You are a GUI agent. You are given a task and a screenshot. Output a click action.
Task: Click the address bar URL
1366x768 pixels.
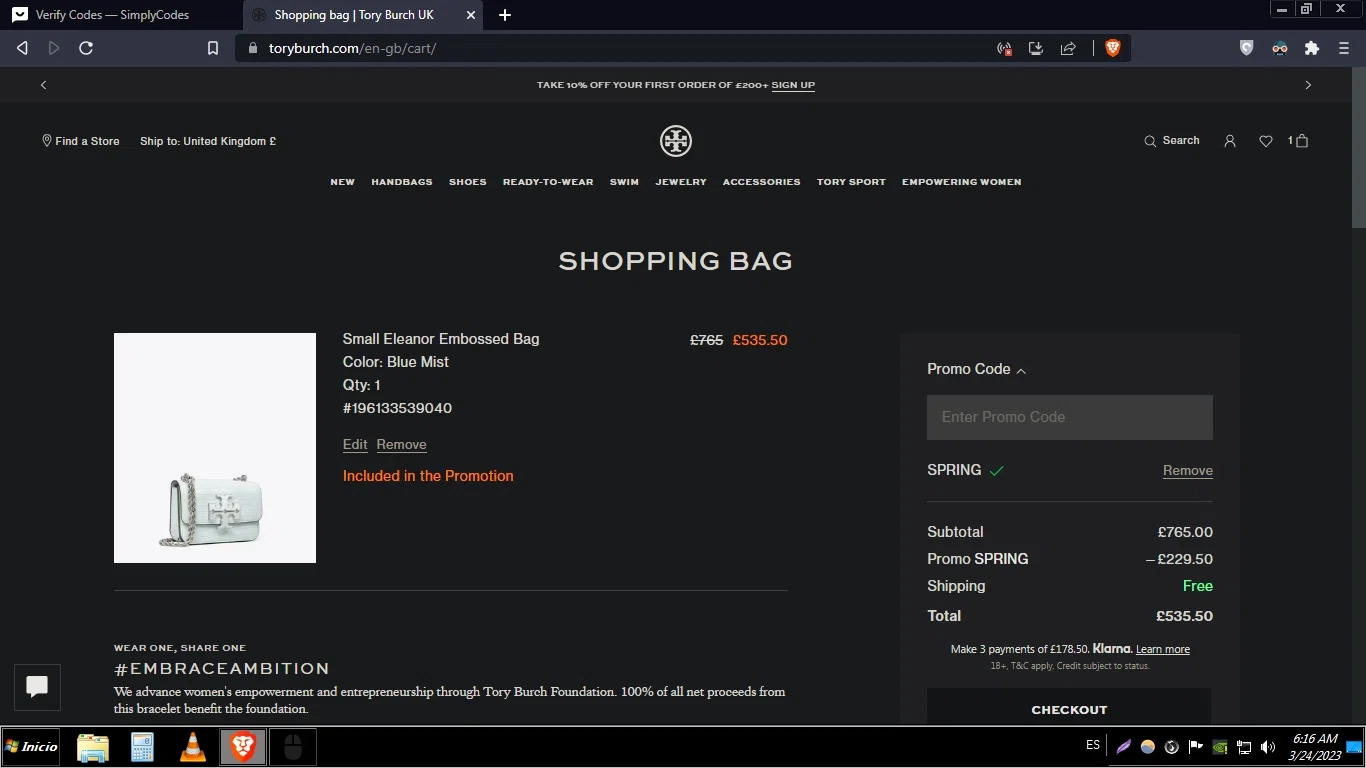click(x=353, y=48)
